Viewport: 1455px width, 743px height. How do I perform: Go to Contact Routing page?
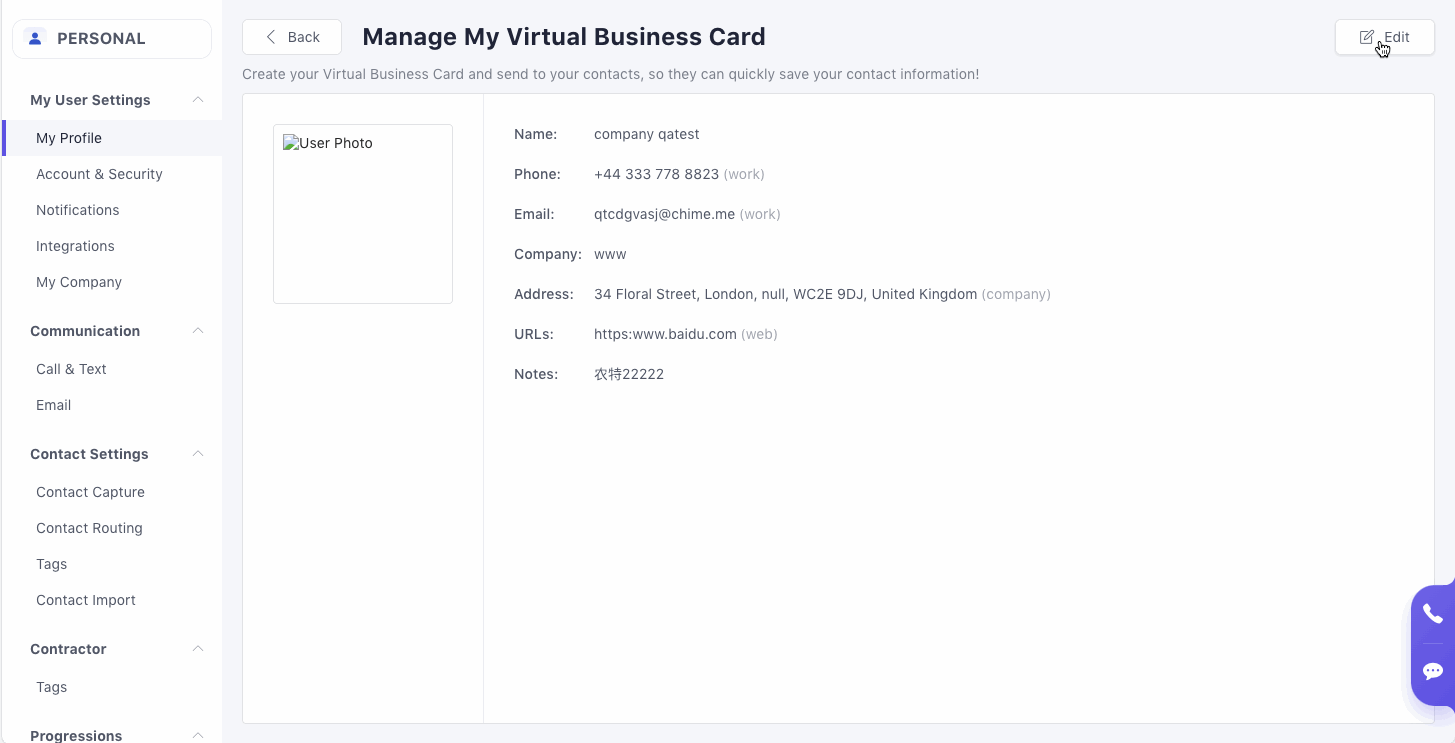[89, 528]
